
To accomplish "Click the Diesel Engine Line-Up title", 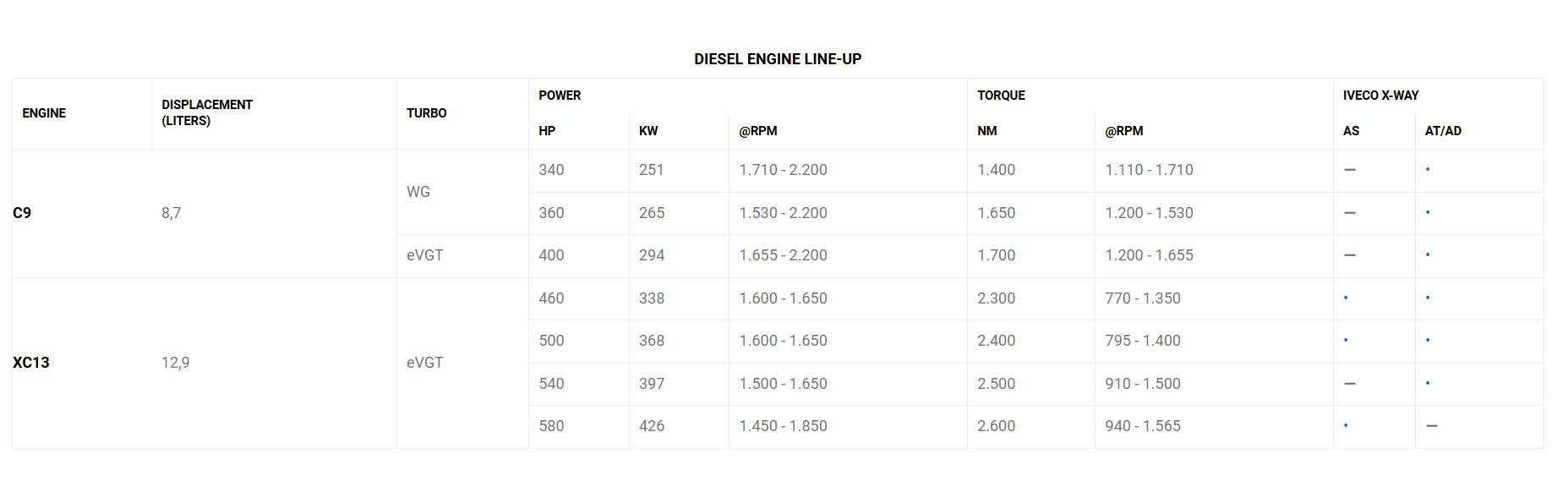I will pyautogui.click(x=778, y=59).
